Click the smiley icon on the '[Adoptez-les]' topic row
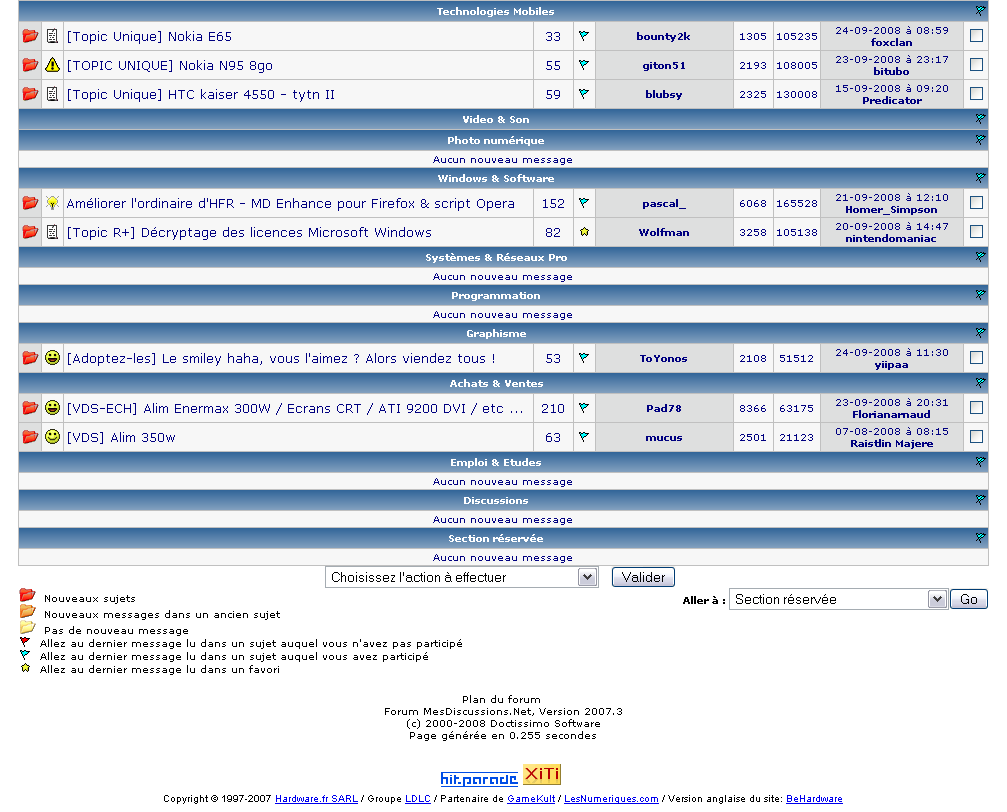This screenshot has height=812, width=1007. tap(51, 358)
